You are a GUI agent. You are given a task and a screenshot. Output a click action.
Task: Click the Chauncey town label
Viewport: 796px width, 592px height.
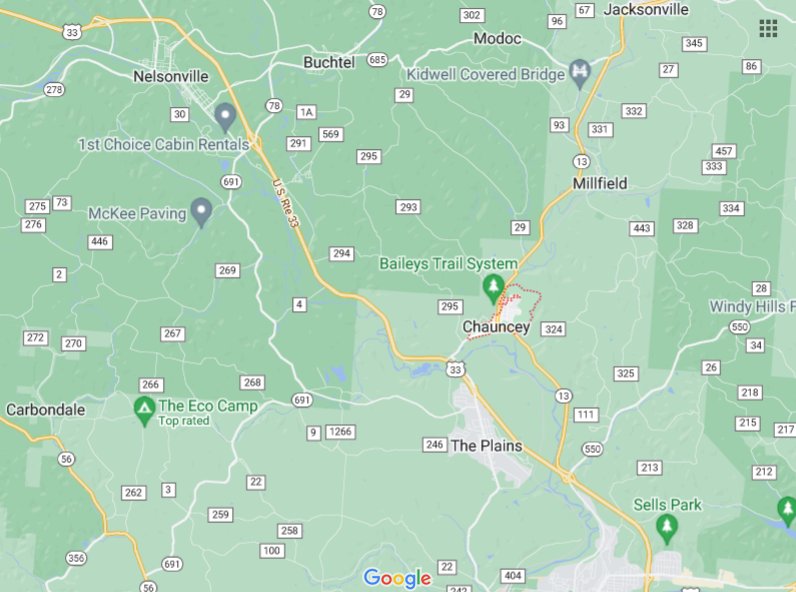(x=496, y=326)
